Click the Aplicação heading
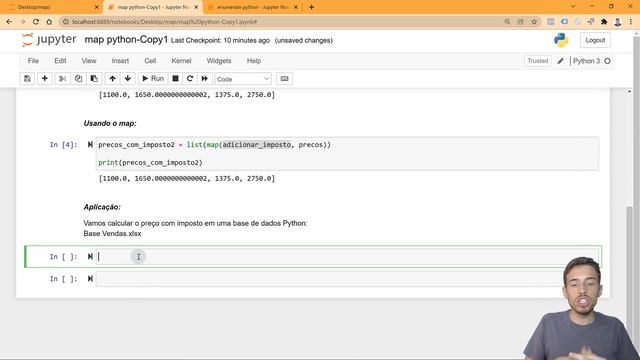The width and height of the screenshot is (640, 360). (102, 207)
